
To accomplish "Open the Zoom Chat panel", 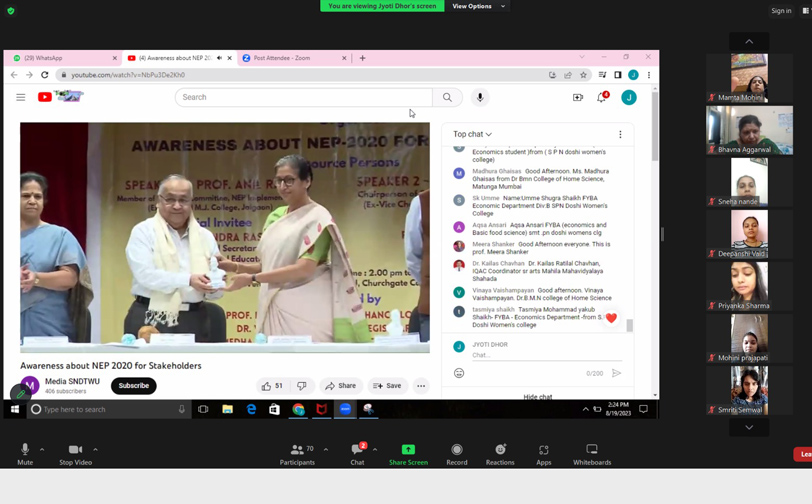I will click(357, 453).
